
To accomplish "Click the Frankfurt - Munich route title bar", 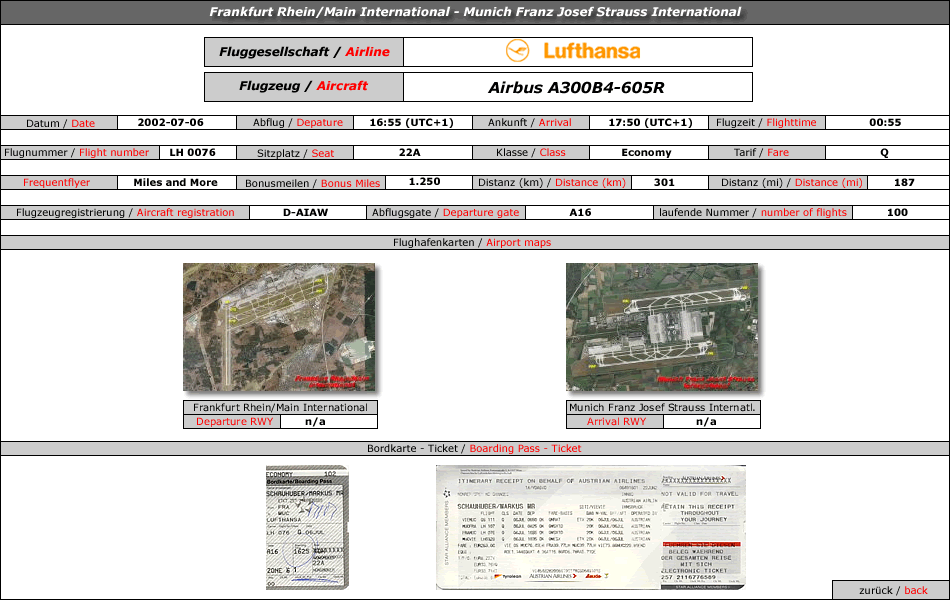I will [475, 12].
